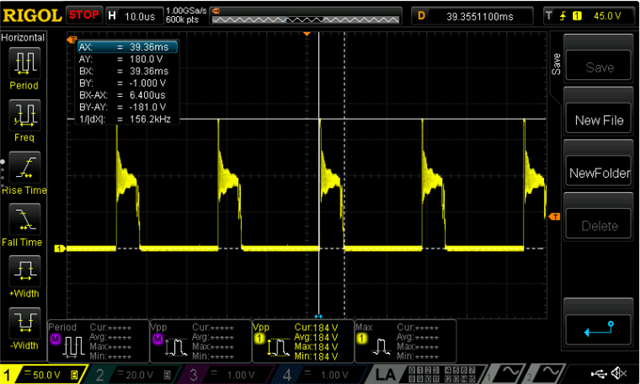Open the Horizontal menu header
Screen dimensions: 640x384
click(23, 38)
